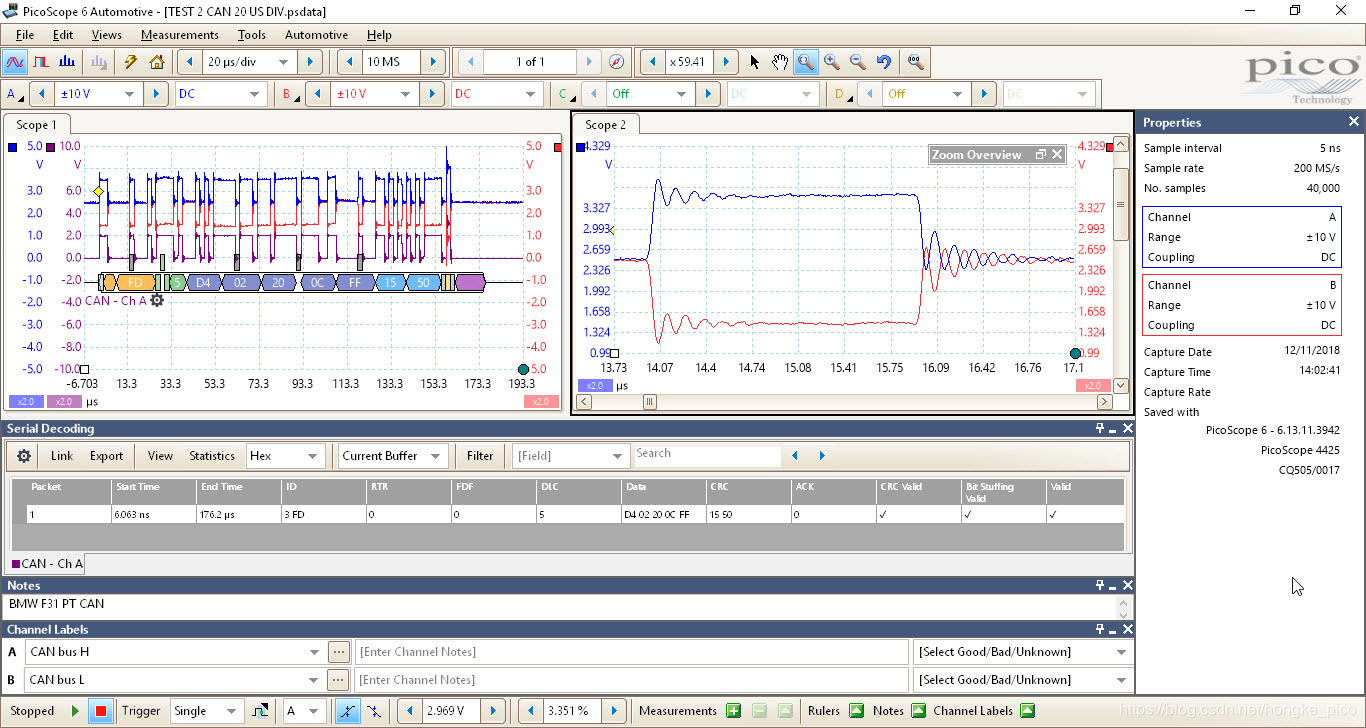The height and width of the screenshot is (728, 1366).
Task: Decrease zoom factor x59.41 left arrow
Action: click(652, 62)
